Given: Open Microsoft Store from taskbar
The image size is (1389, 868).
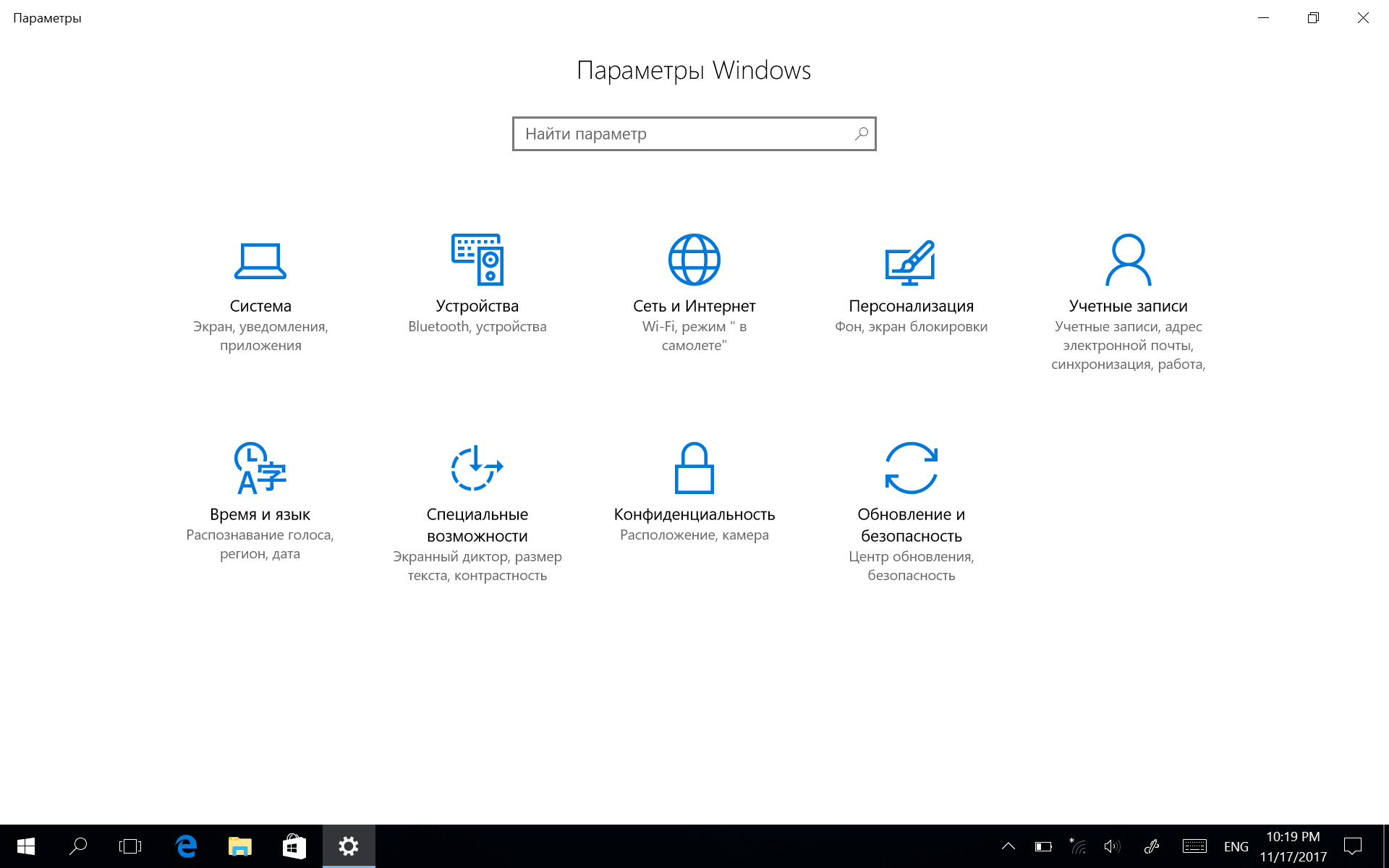Looking at the screenshot, I should (x=294, y=846).
